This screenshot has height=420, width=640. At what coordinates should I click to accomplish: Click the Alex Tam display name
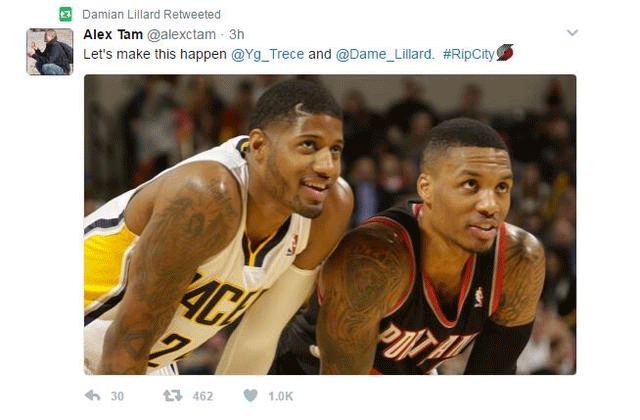click(113, 35)
